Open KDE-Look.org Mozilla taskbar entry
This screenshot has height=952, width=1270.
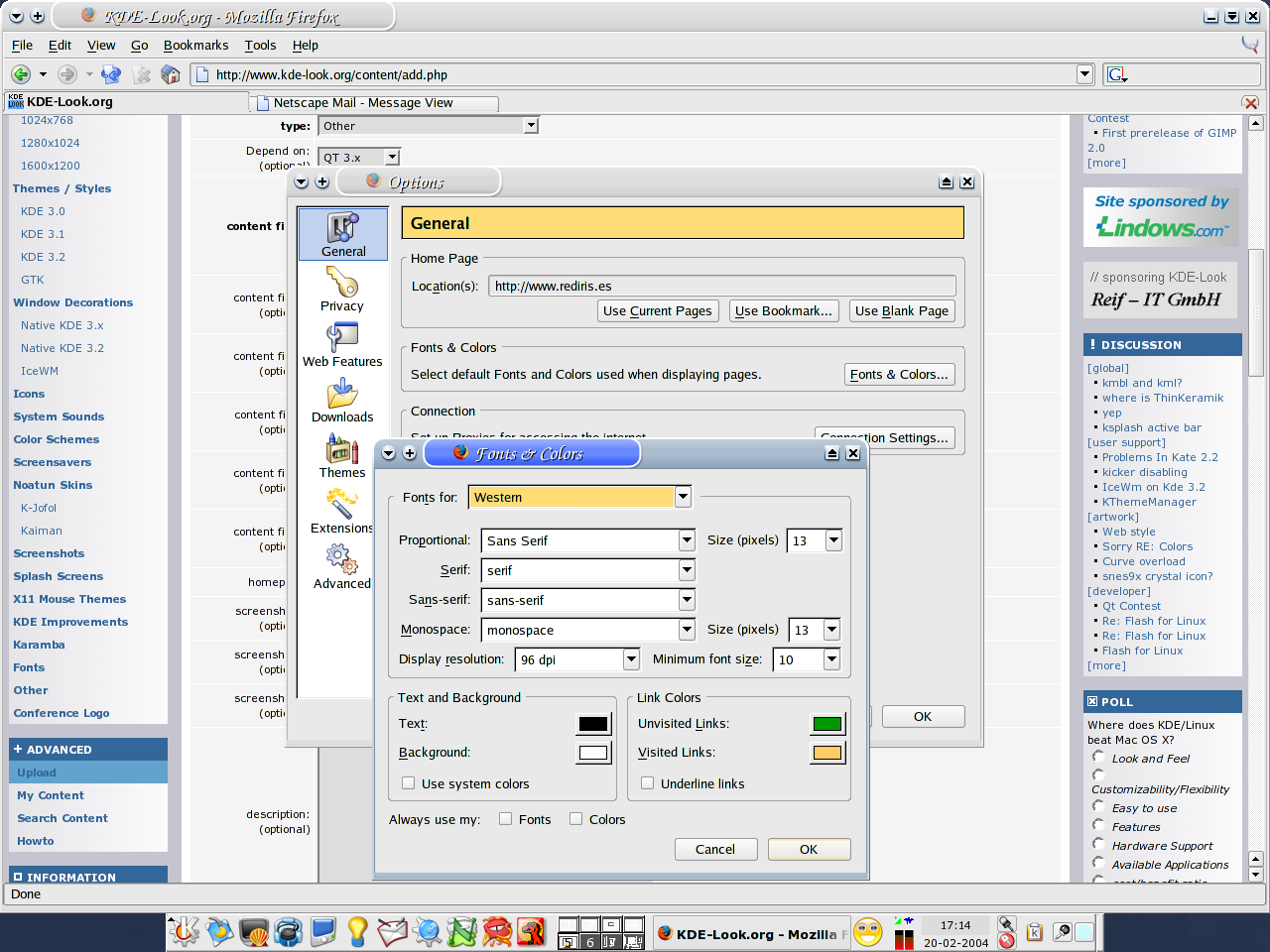(752, 934)
